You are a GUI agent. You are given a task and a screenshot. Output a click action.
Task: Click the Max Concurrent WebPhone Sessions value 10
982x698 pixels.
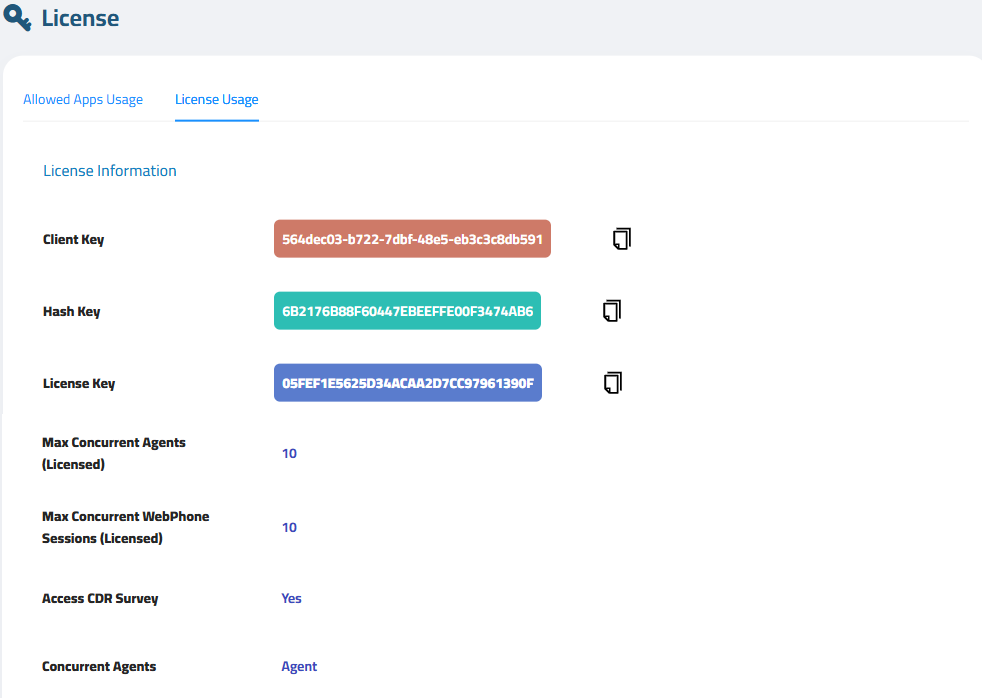coord(289,527)
